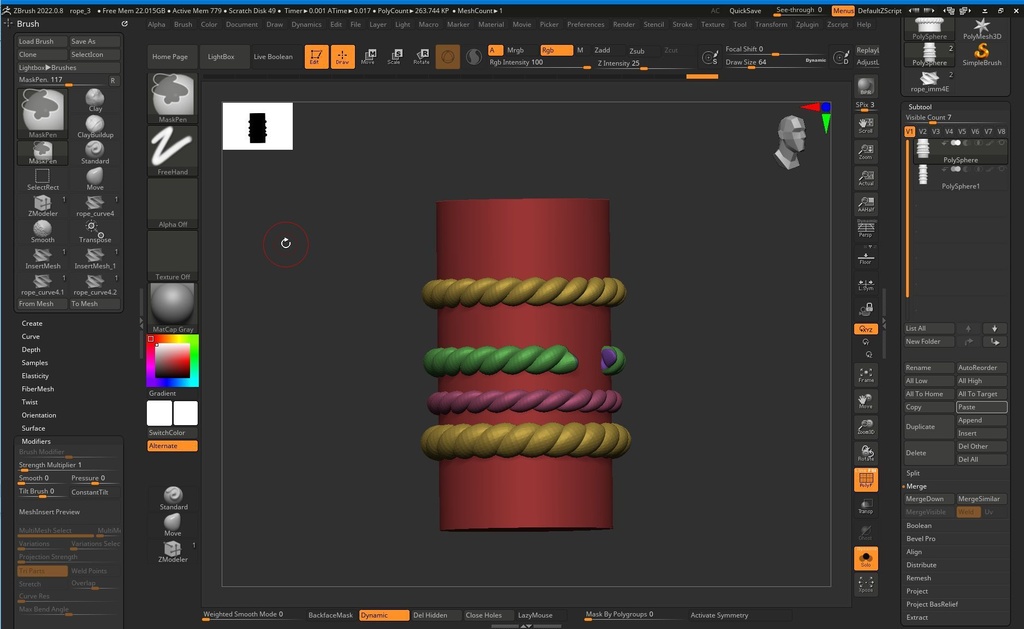Expand the Depth brush section
The image size is (1024, 629).
coord(31,349)
